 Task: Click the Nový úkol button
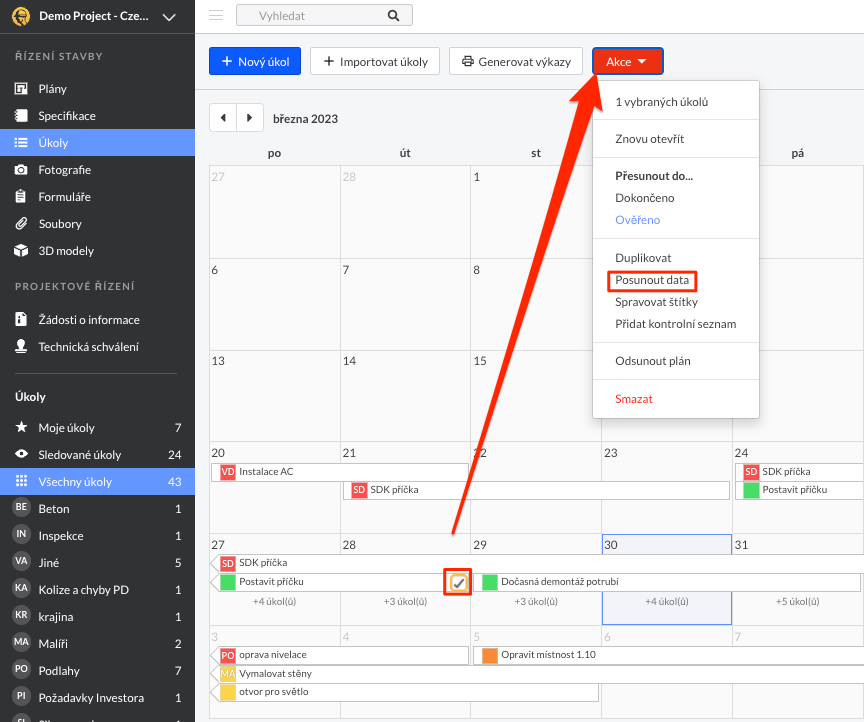tap(254, 62)
